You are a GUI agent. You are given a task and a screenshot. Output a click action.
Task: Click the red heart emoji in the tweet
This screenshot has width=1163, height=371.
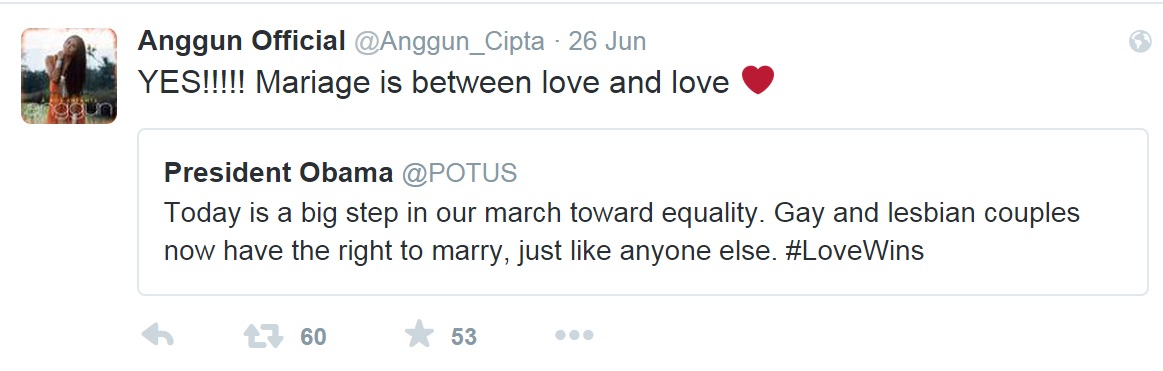[x=758, y=79]
